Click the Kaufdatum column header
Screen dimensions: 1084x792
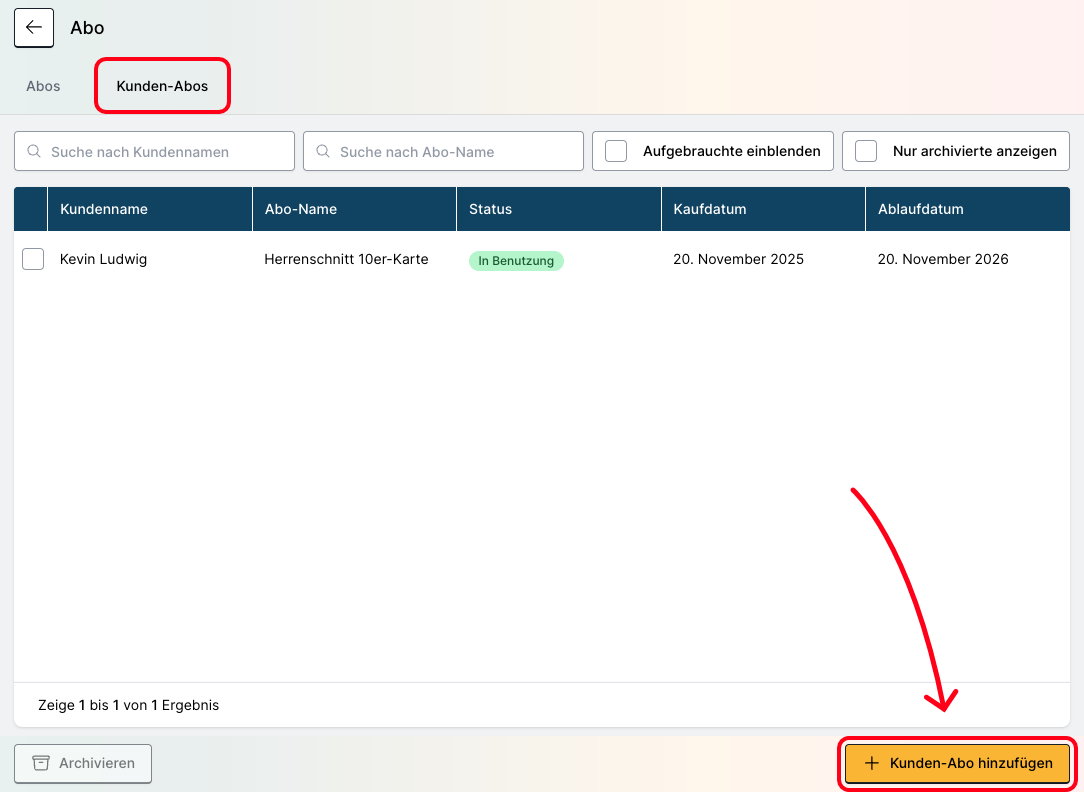(x=710, y=209)
